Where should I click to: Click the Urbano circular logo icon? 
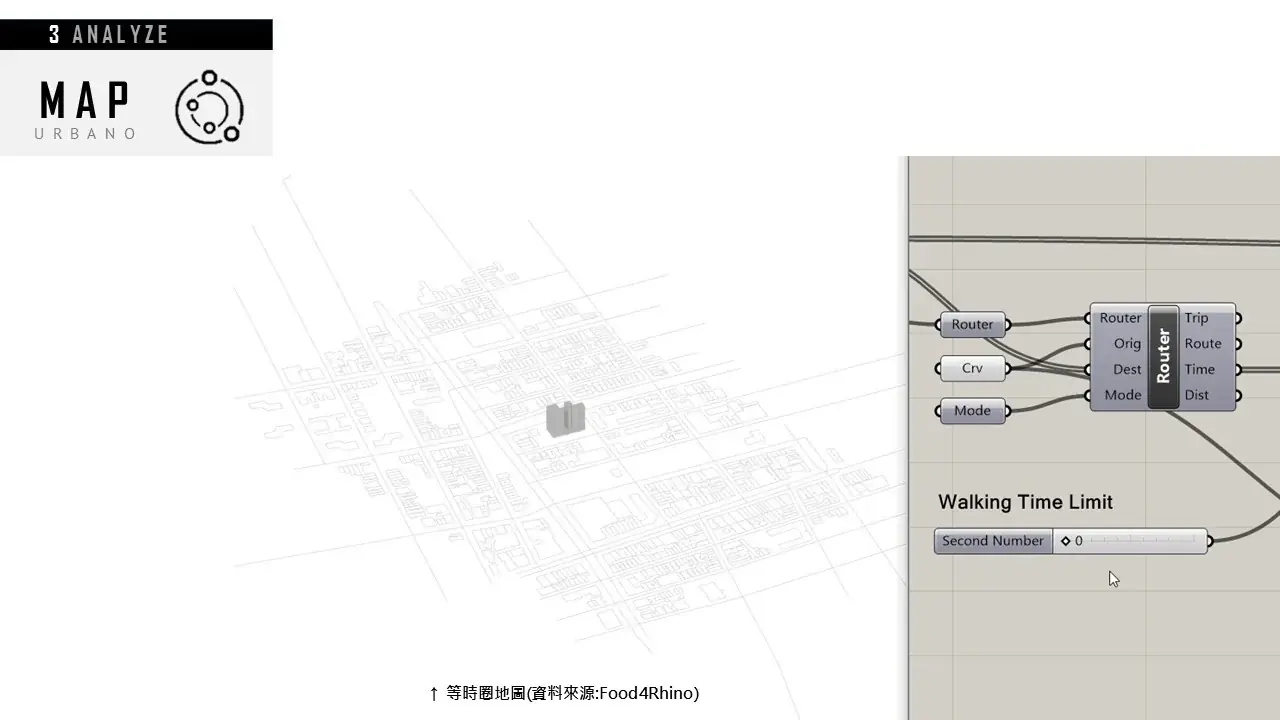pyautogui.click(x=209, y=107)
